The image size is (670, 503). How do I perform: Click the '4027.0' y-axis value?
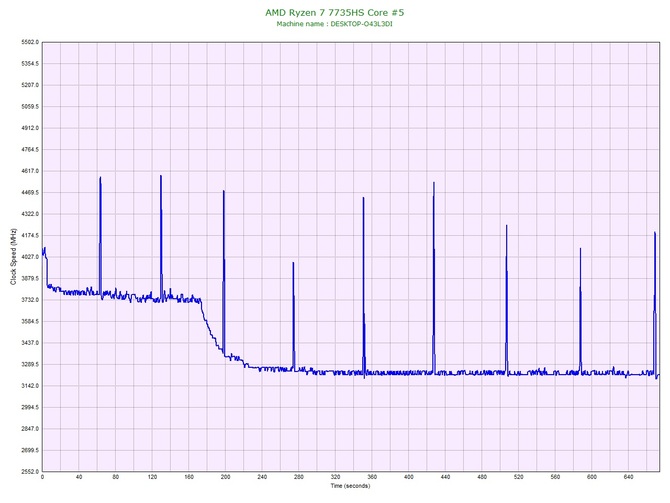[x=30, y=257]
